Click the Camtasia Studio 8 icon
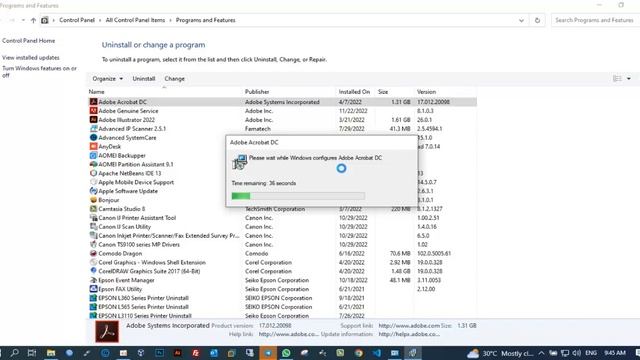The height and width of the screenshot is (360, 640). click(x=93, y=209)
